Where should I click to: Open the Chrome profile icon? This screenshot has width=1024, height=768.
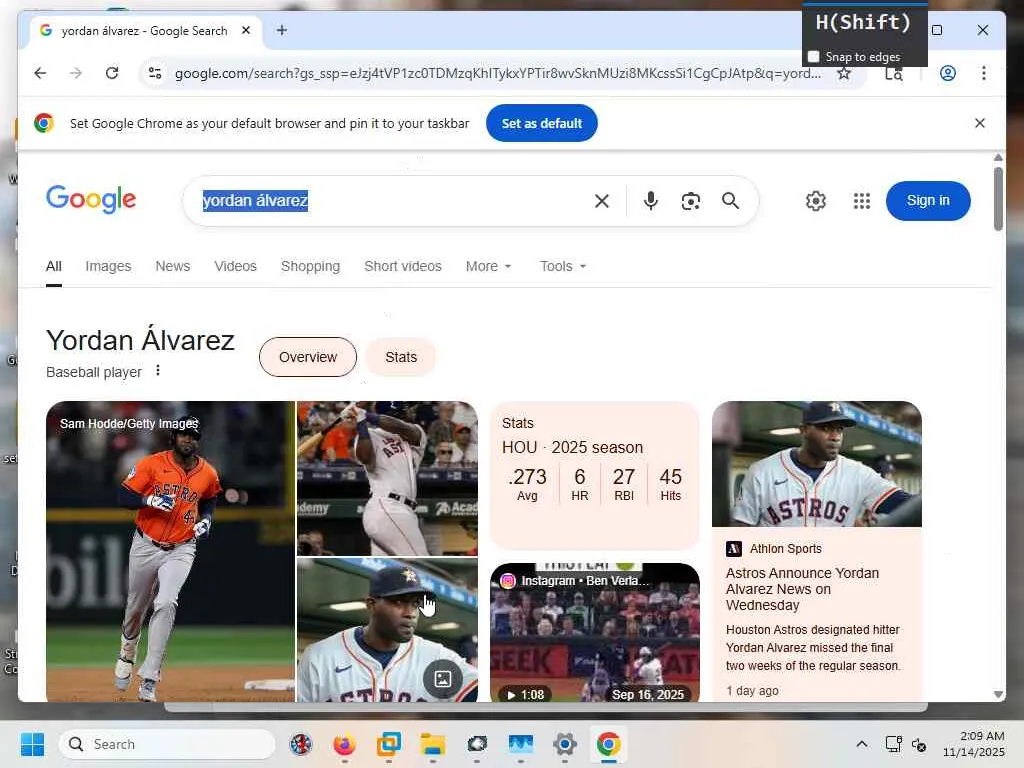coord(948,73)
